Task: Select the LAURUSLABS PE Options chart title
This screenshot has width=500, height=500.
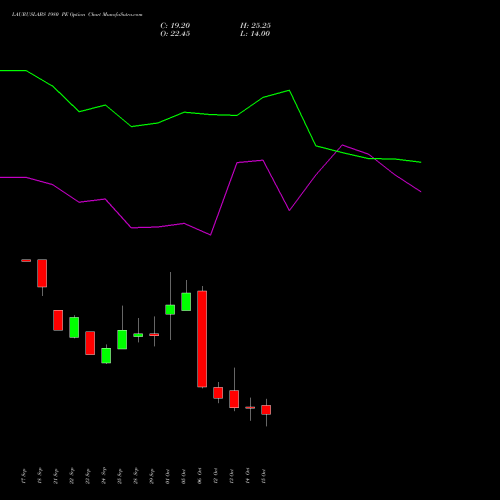Action: [77, 15]
